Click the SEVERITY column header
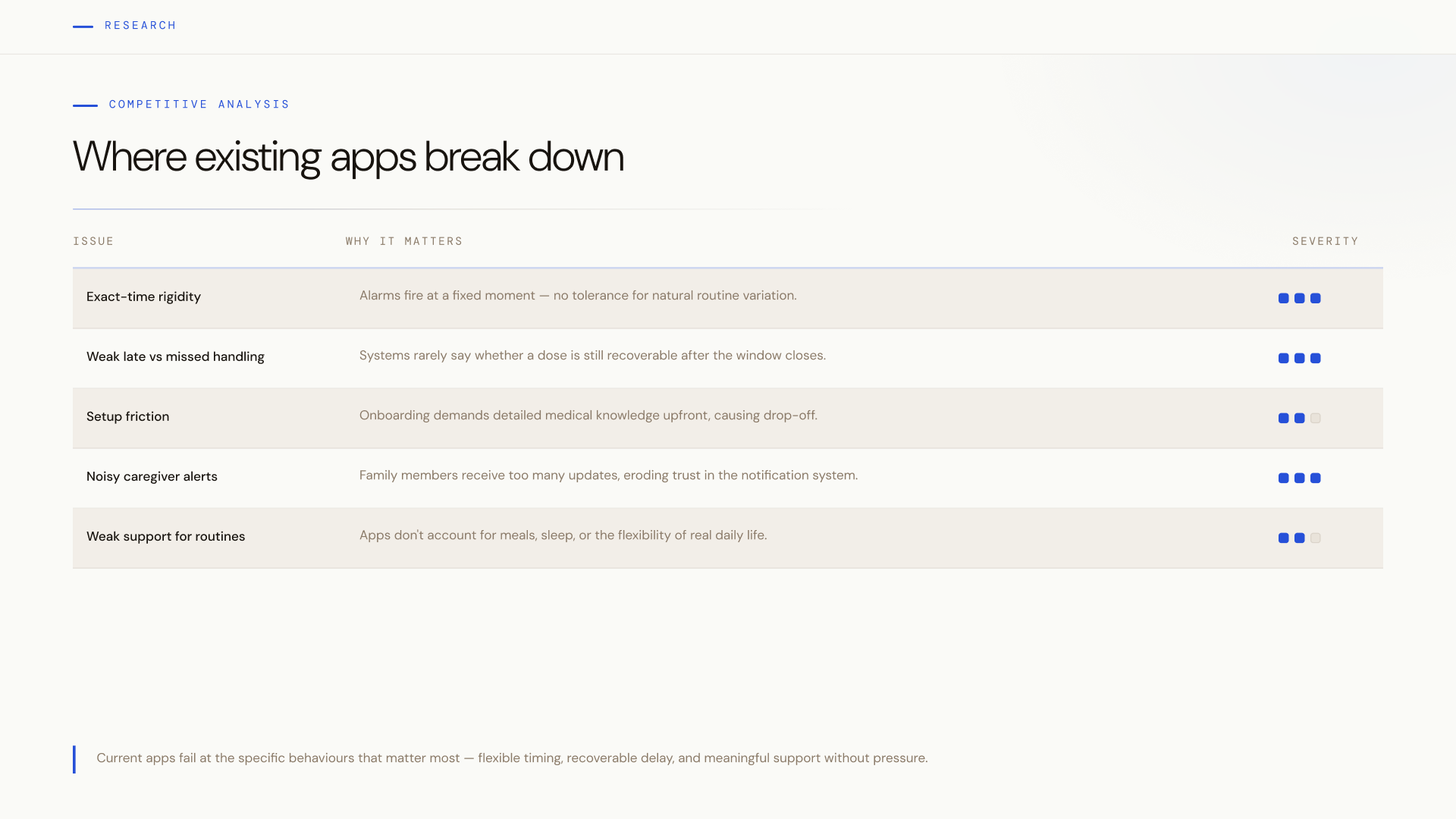This screenshot has height=819, width=1456. click(x=1325, y=241)
